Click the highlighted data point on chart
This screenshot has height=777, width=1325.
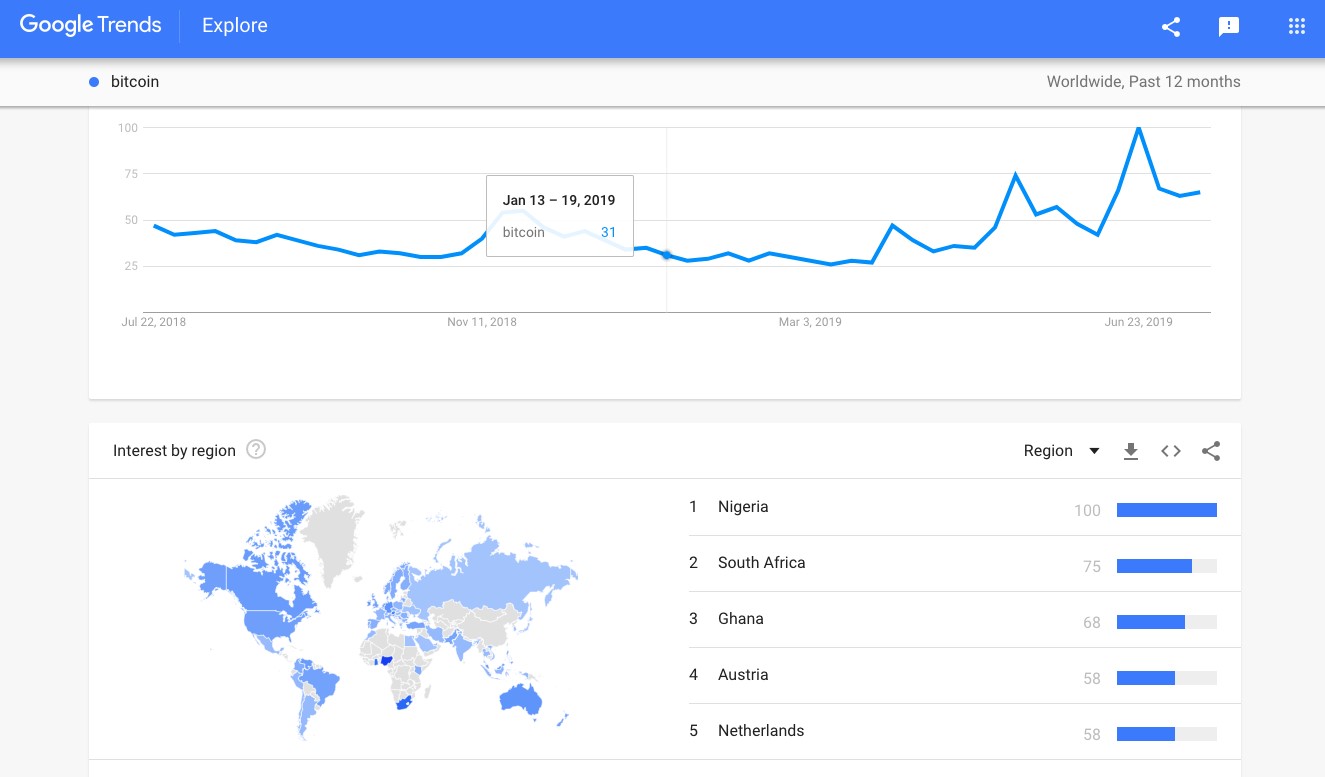pyautogui.click(x=667, y=255)
